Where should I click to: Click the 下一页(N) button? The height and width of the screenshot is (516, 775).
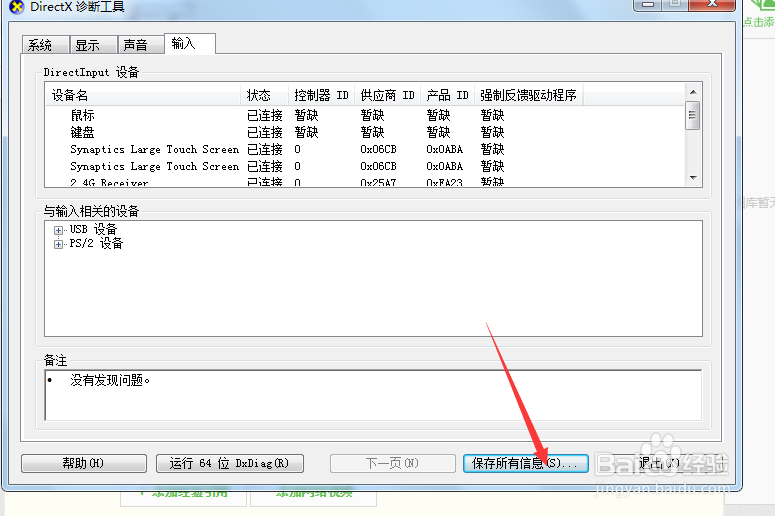pos(392,463)
